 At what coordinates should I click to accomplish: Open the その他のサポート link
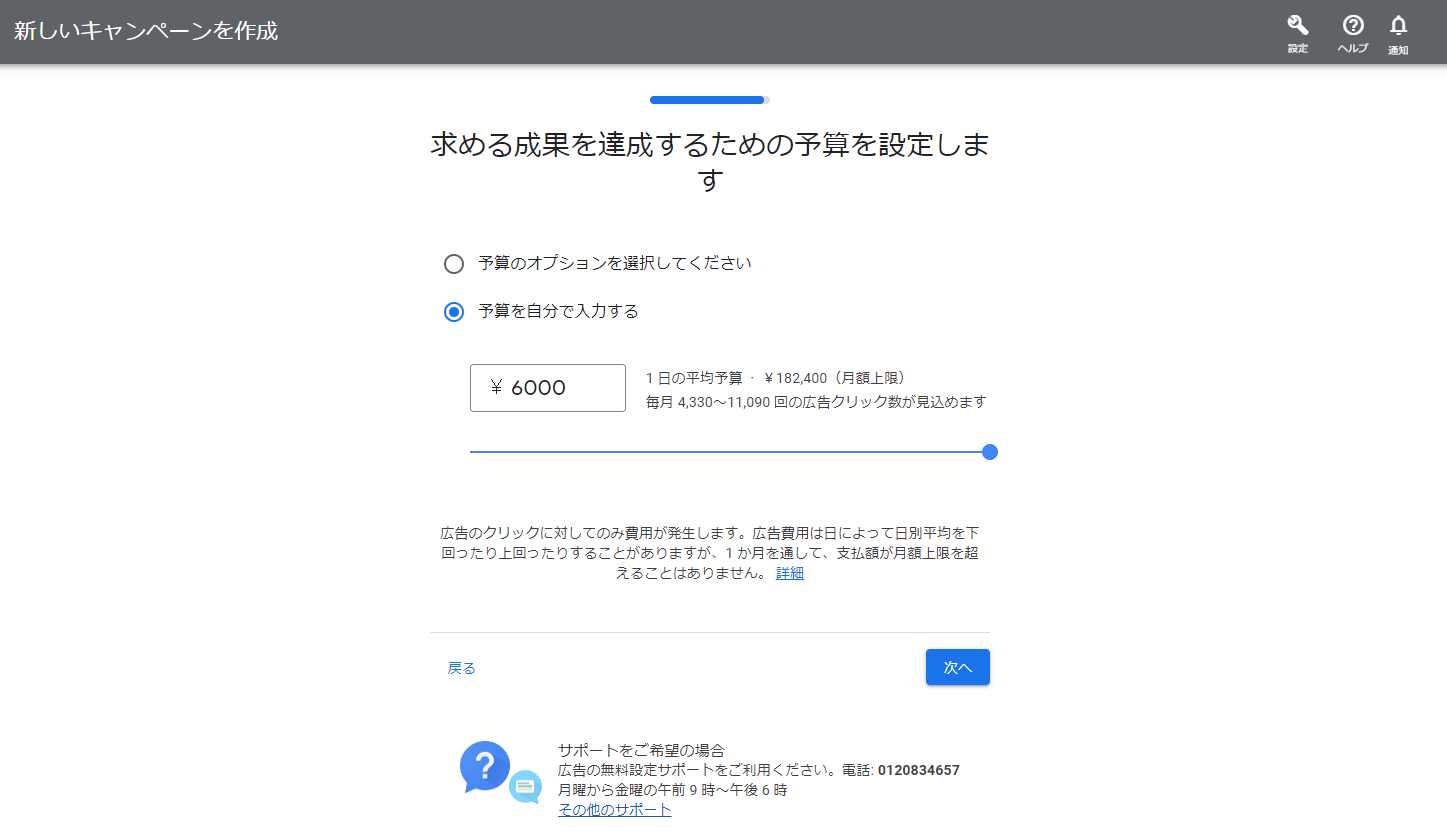[615, 810]
